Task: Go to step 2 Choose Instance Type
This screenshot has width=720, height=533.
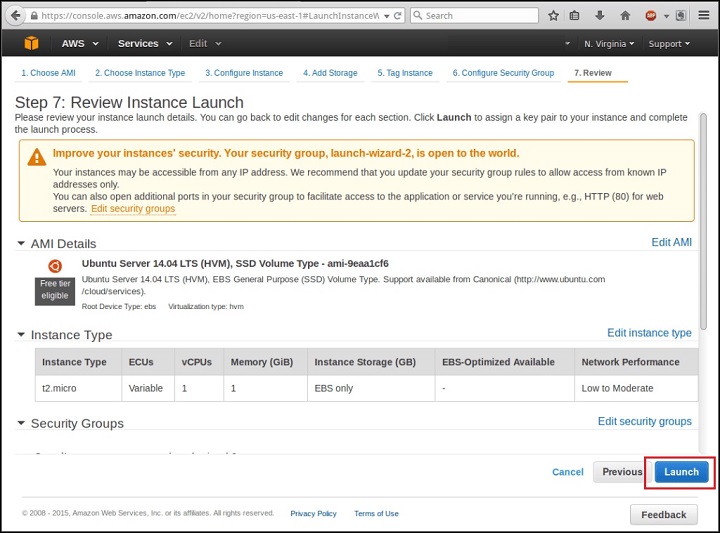Action: [x=140, y=73]
